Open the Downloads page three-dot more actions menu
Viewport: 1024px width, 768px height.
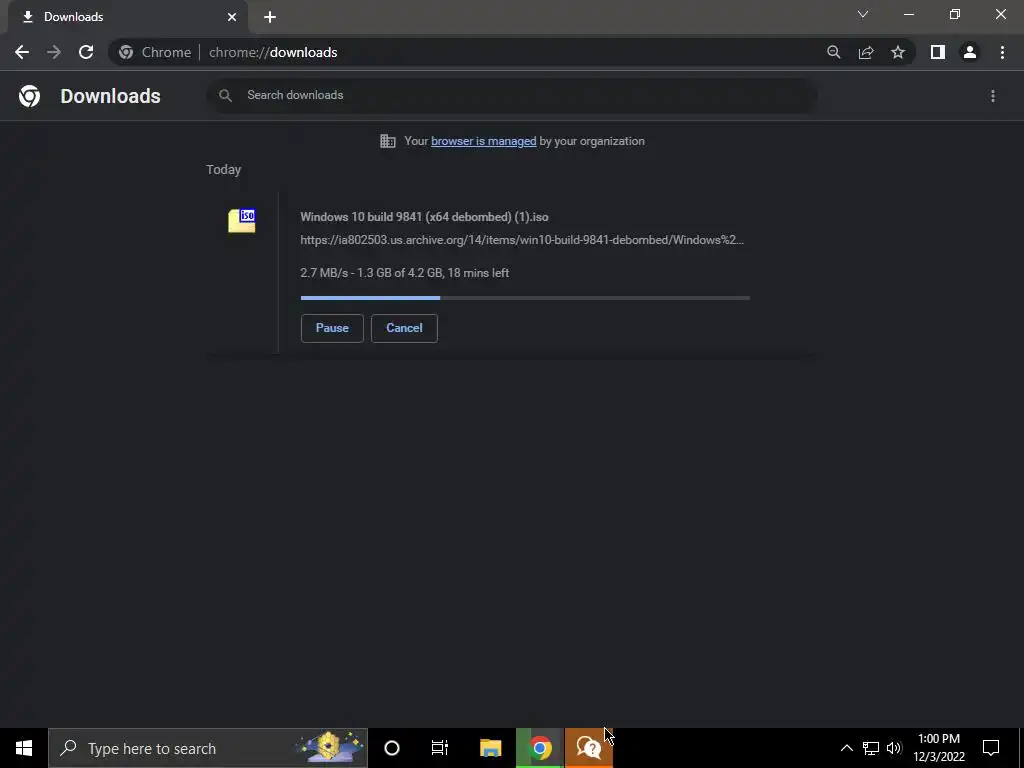pos(993,96)
